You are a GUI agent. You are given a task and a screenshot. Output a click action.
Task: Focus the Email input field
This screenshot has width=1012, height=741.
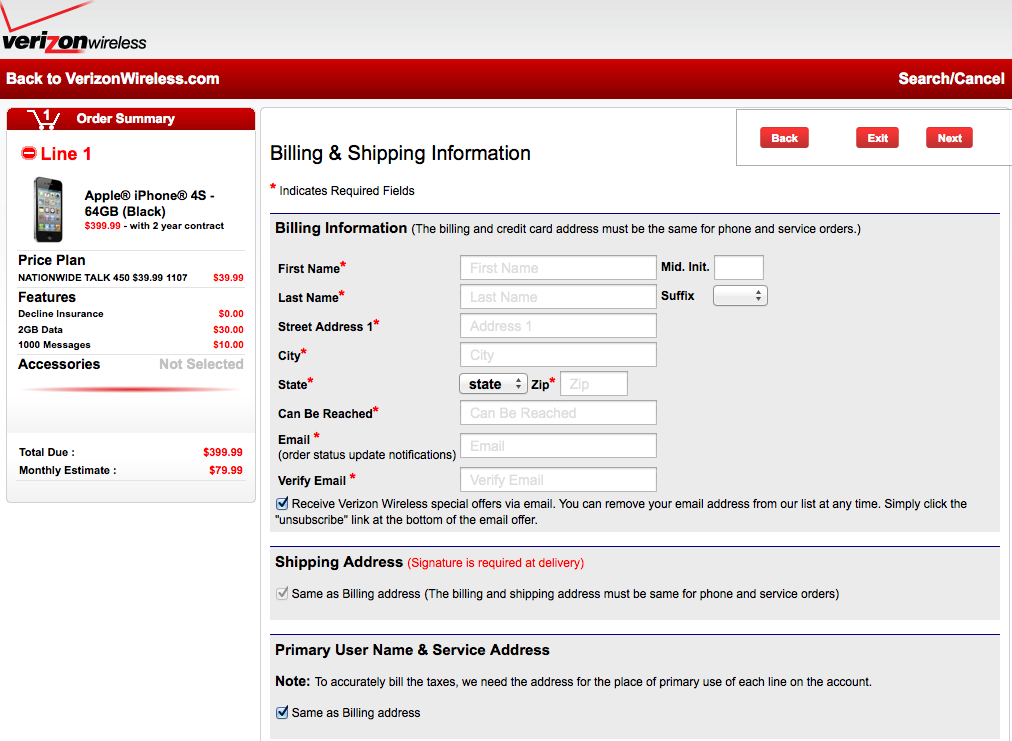click(x=558, y=446)
